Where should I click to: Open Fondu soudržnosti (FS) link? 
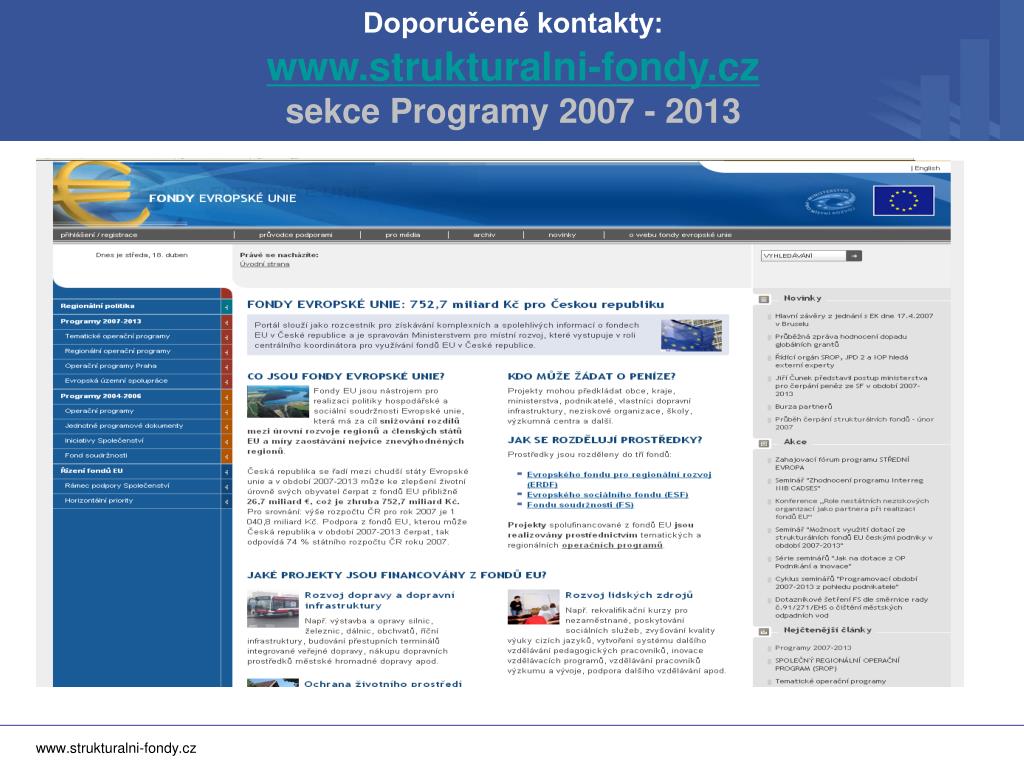click(580, 505)
